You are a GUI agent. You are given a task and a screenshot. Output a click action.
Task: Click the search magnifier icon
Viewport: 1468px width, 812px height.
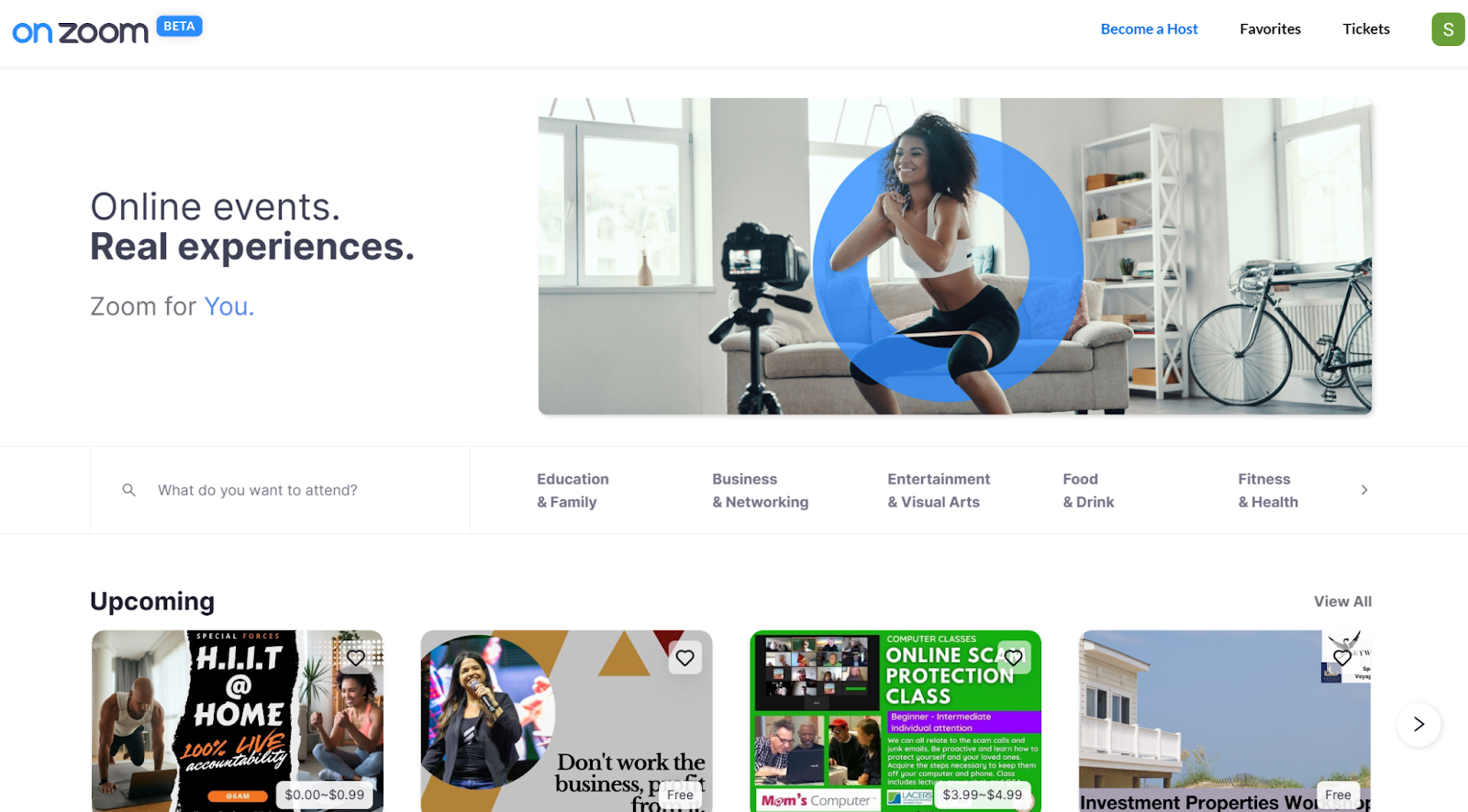click(129, 490)
